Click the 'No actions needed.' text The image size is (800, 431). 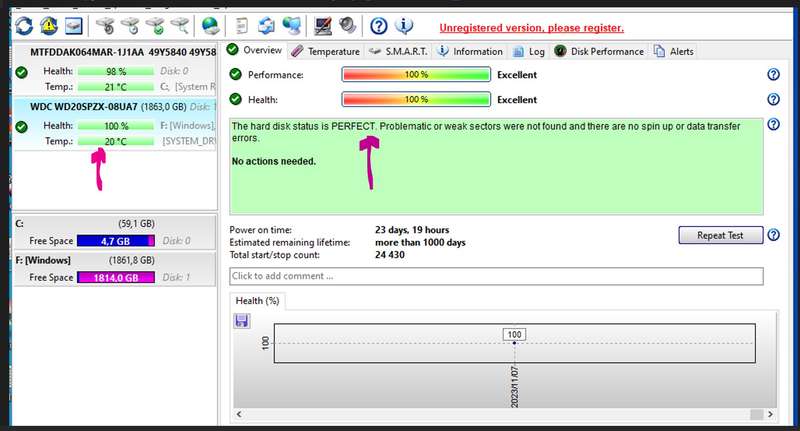click(x=274, y=161)
